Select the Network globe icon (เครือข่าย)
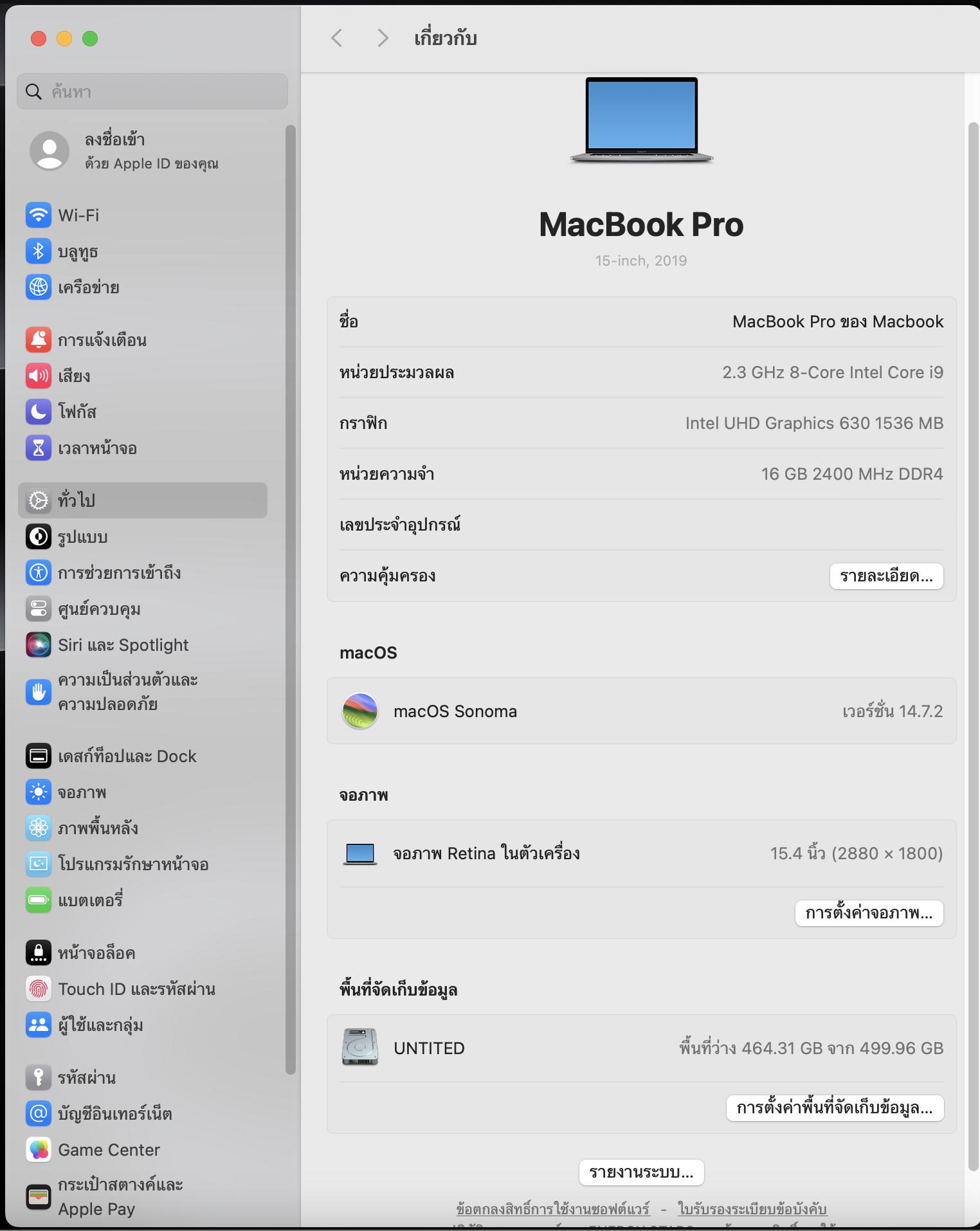This screenshot has width=980, height=1231. click(39, 287)
